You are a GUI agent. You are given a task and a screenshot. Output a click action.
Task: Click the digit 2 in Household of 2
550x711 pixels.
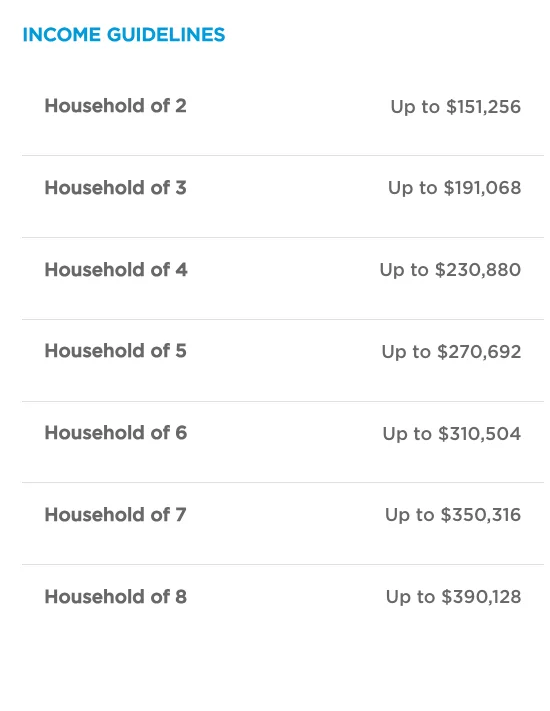pos(181,106)
